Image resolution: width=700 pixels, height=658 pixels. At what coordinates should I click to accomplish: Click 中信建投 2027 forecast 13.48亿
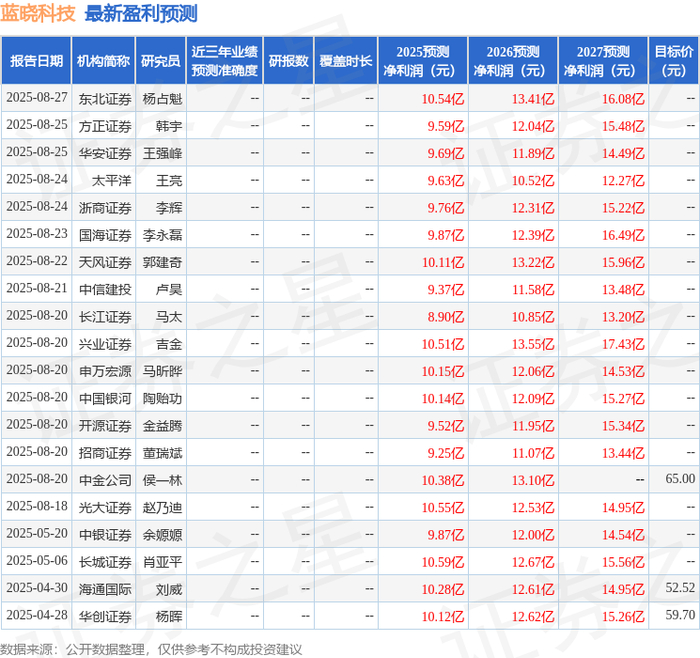(x=623, y=290)
